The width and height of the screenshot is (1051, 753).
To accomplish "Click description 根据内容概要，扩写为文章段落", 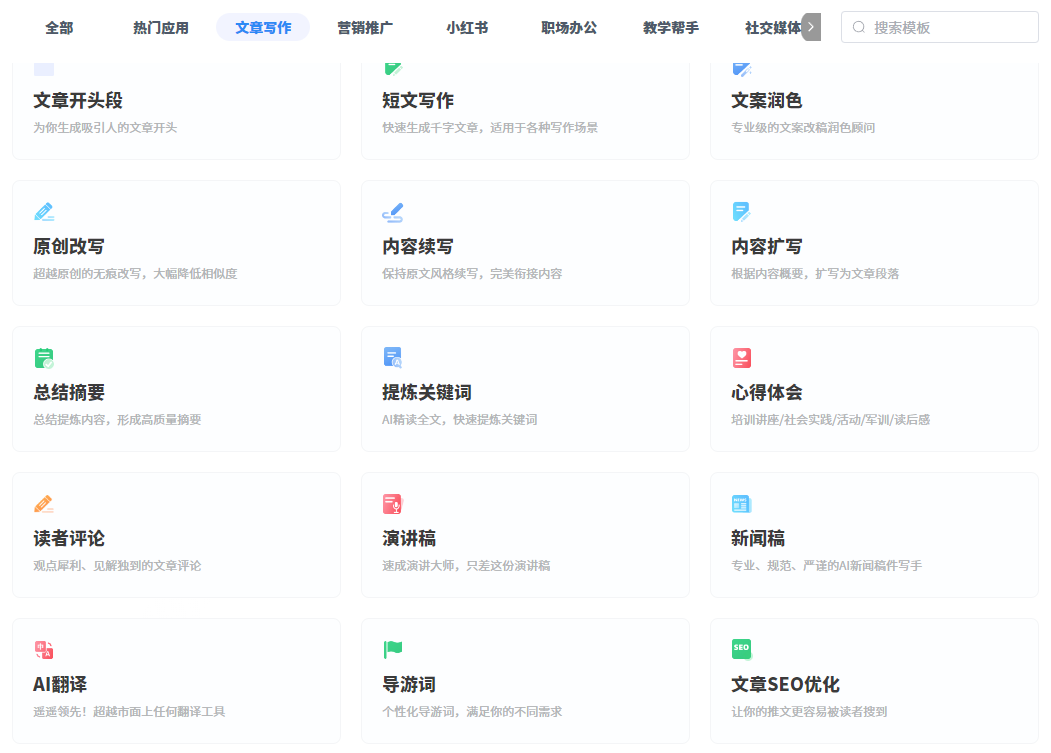I will [815, 274].
